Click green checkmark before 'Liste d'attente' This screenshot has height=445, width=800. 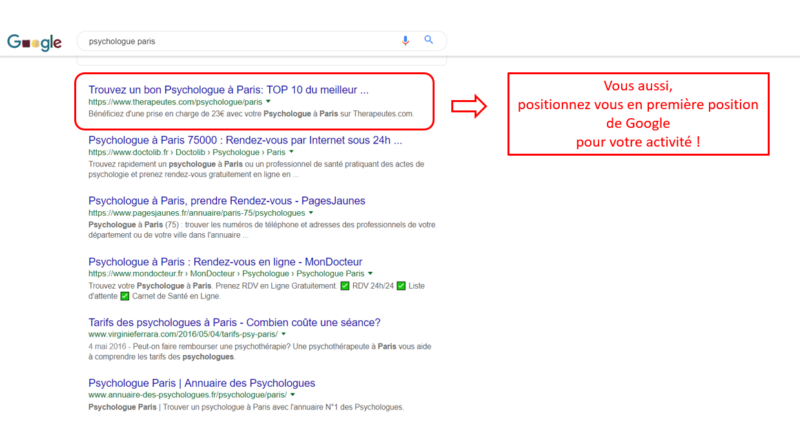[401, 286]
